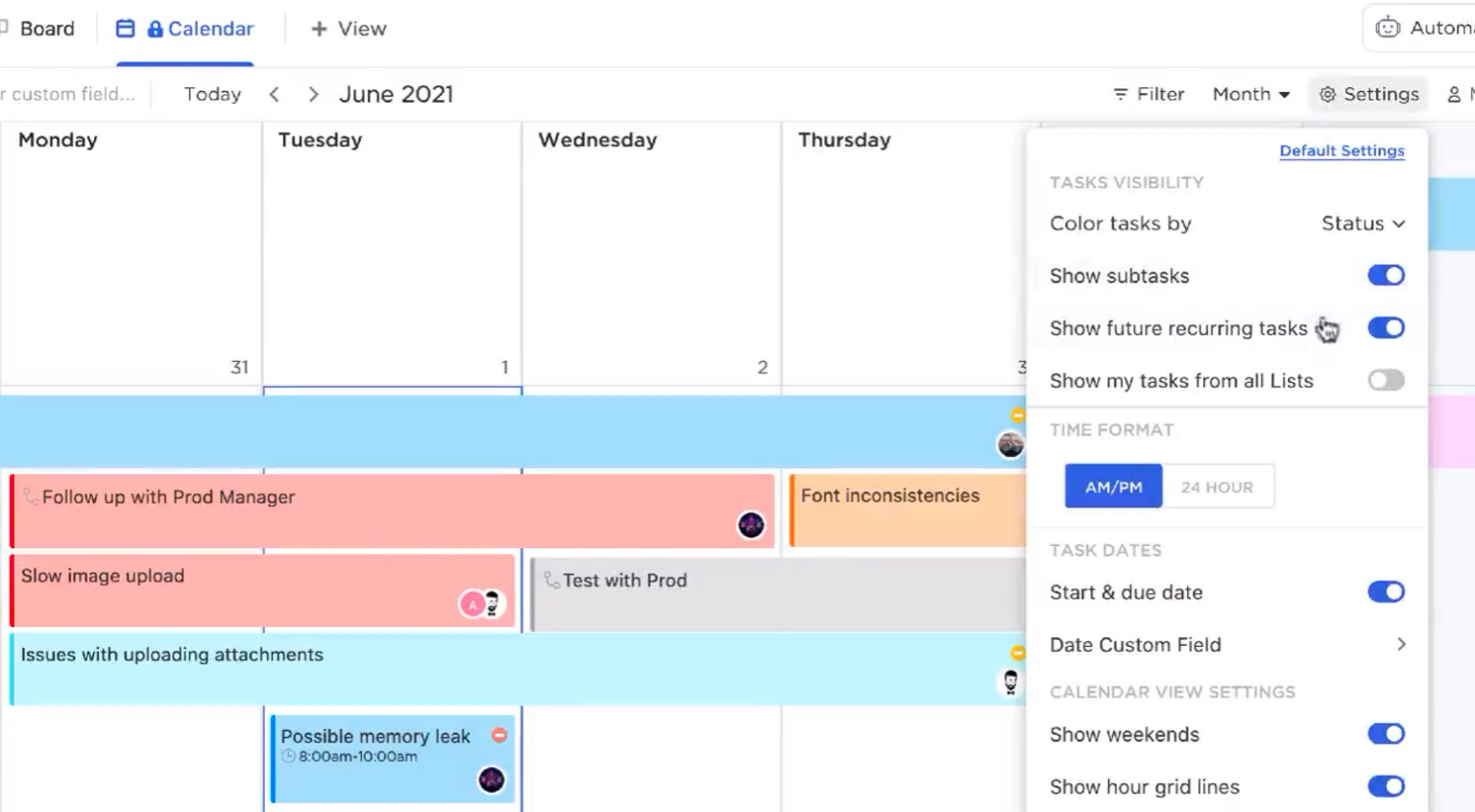Open the Color tasks by Status dropdown
This screenshot has width=1475, height=812.
(x=1361, y=223)
